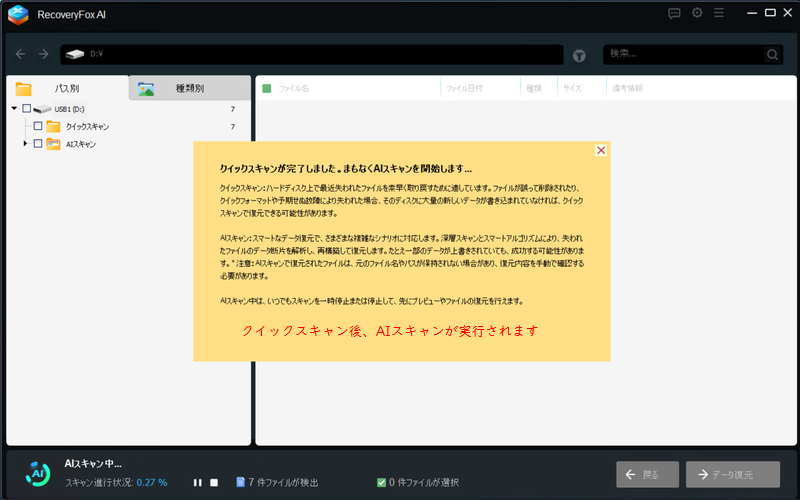Enable the AIスキャン folder checkbox
800x500 pixels.
tap(38, 144)
